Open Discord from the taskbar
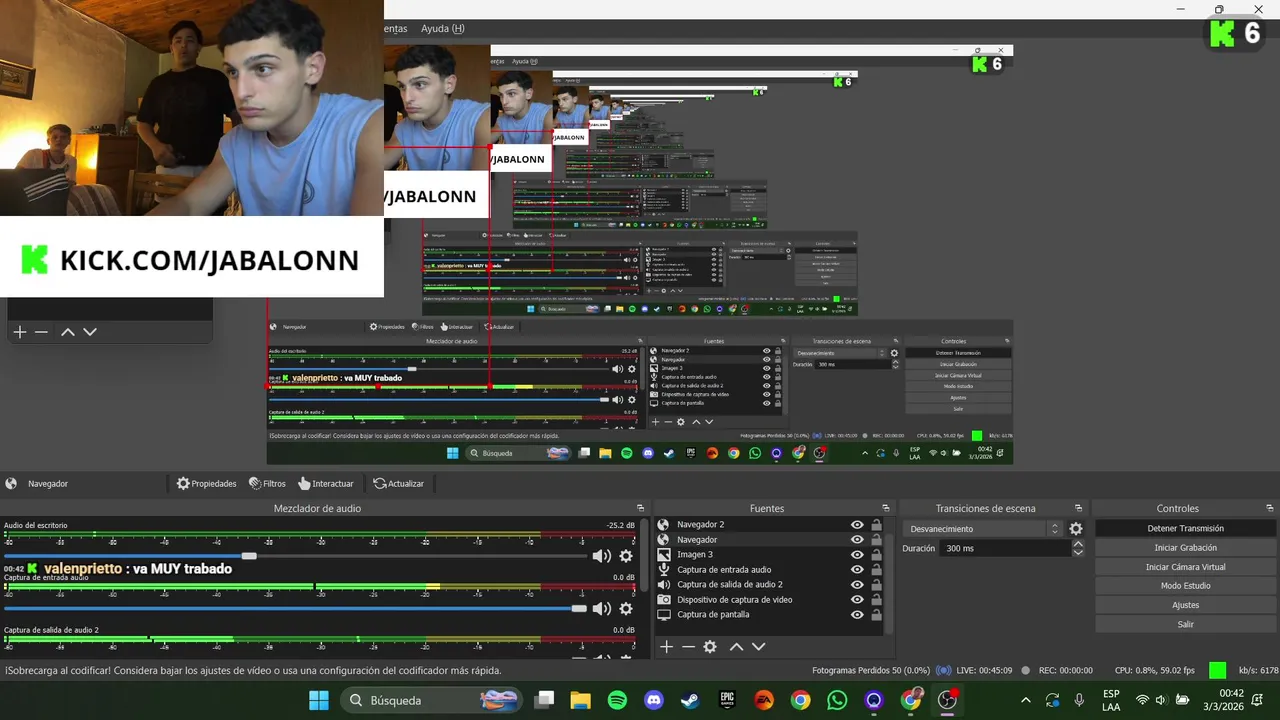The width and height of the screenshot is (1280, 720). click(x=654, y=700)
